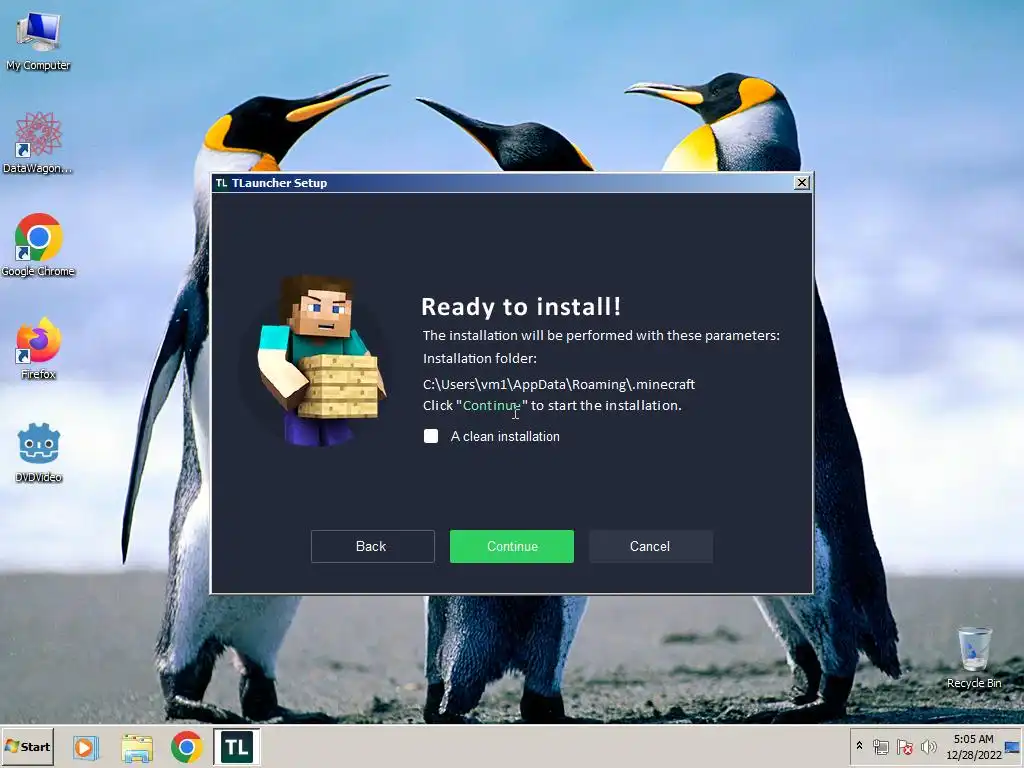Screen dimensions: 1024x768
Task: Cancel the TLauncher installation
Action: click(x=650, y=546)
